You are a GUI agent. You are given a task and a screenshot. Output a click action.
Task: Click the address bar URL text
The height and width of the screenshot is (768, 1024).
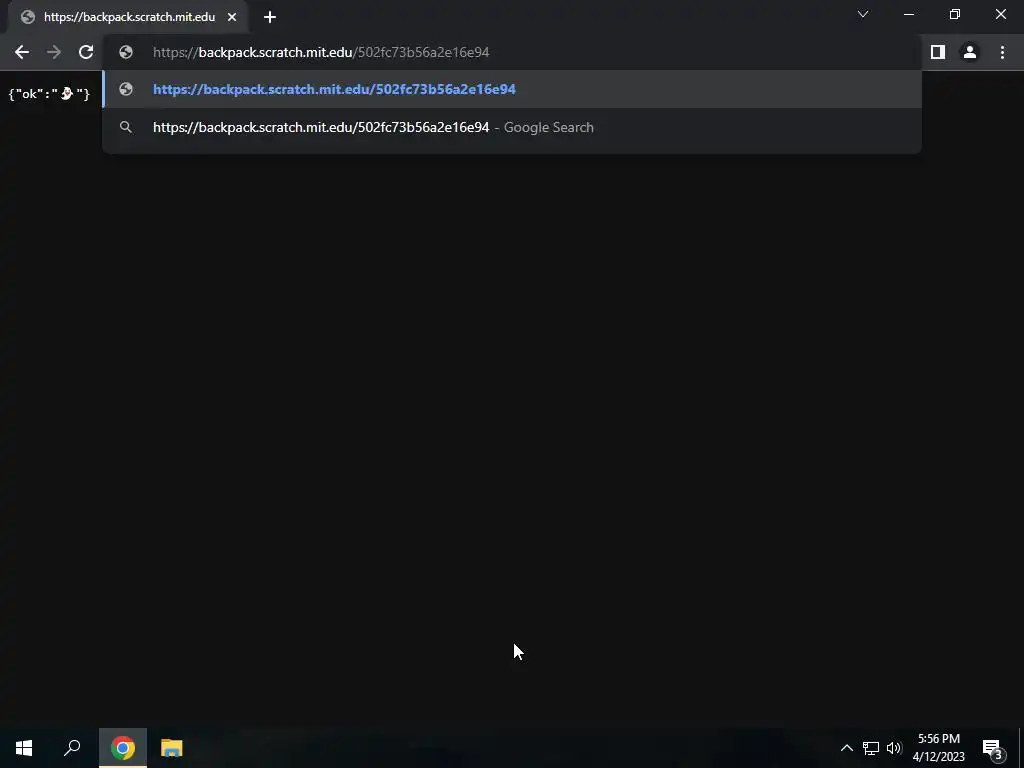point(321,52)
